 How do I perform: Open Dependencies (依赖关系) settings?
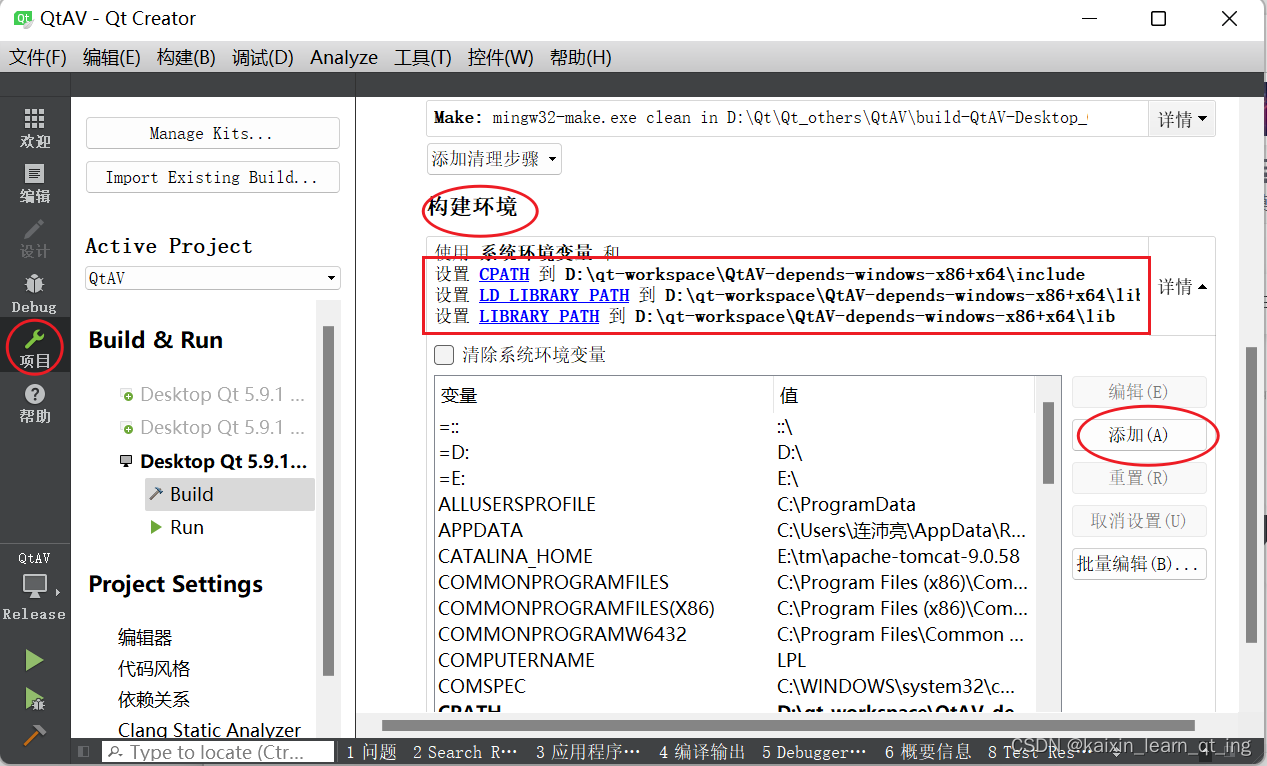154,699
